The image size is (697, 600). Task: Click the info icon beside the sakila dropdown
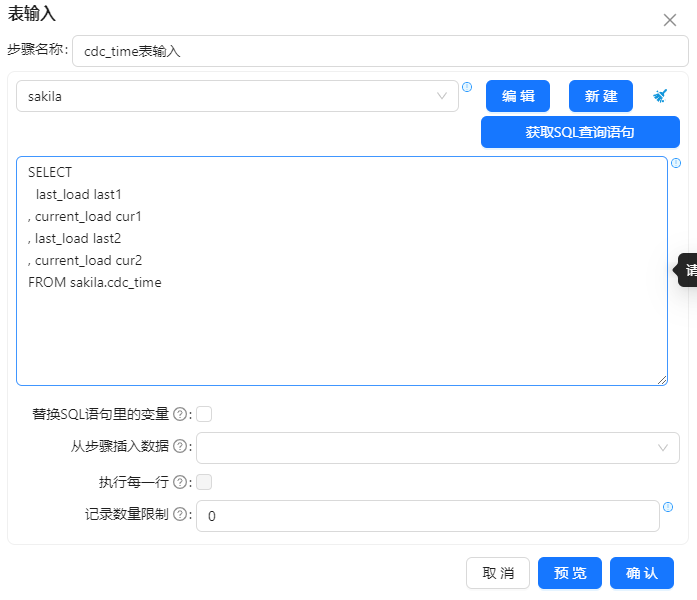467,87
